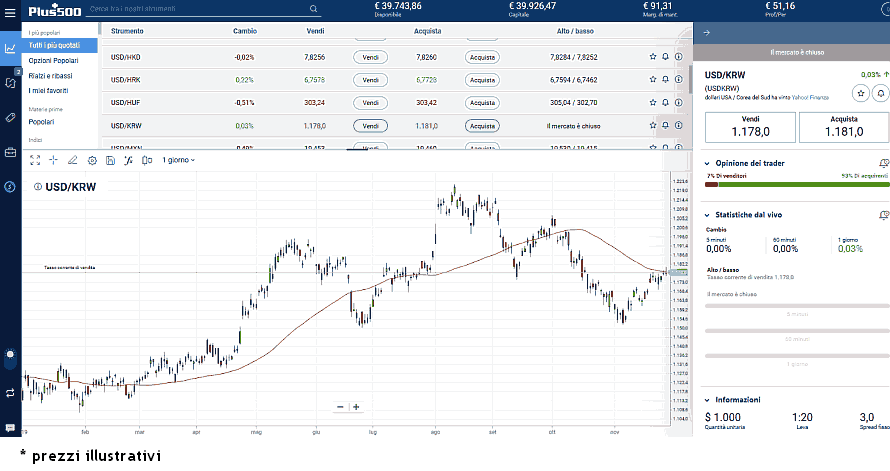This screenshot has height=471, width=890.
Task: Click Vendi button for USD/HUF
Action: point(370,103)
